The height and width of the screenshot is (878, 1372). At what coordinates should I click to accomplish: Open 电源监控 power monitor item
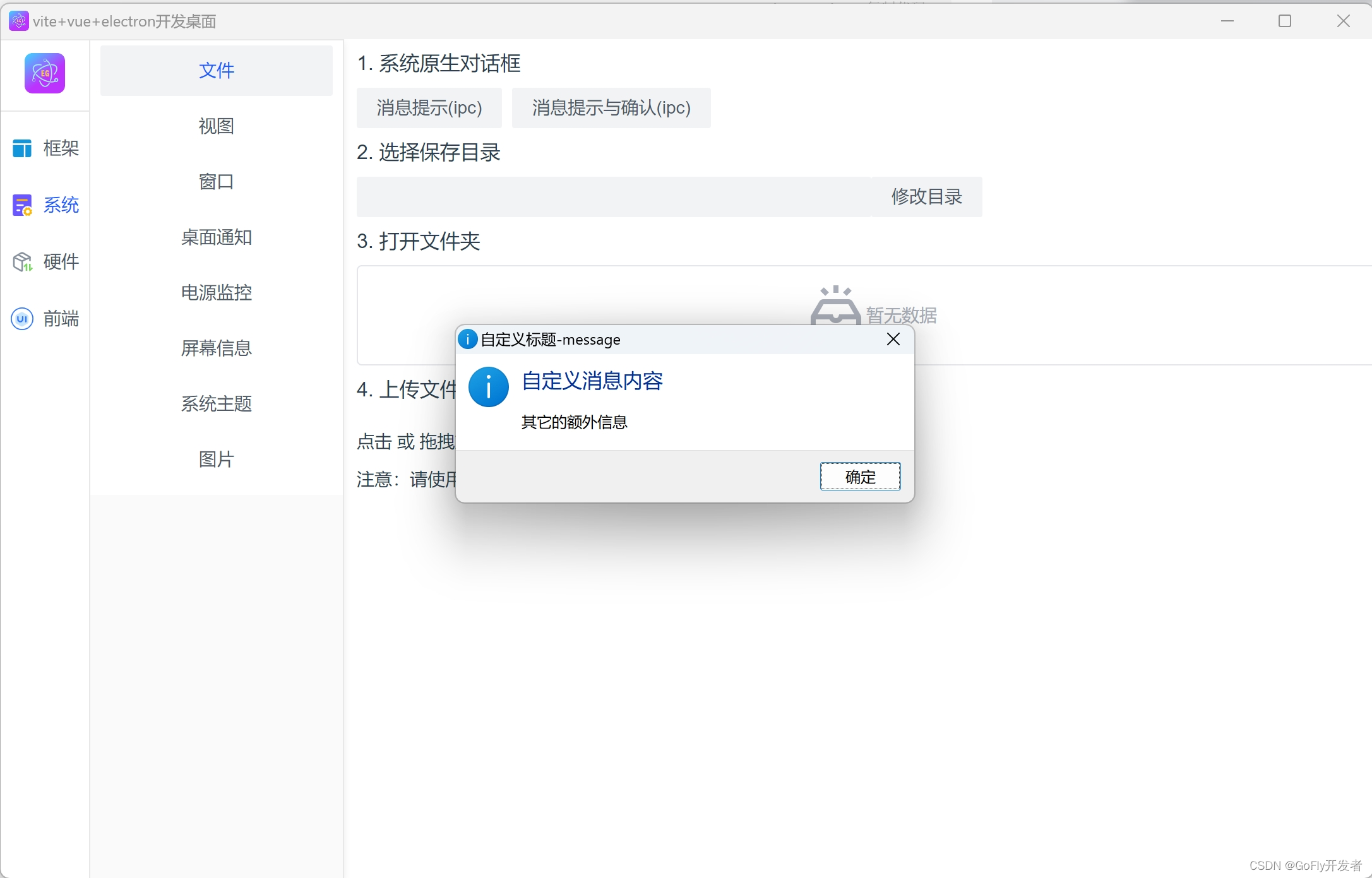[x=216, y=293]
